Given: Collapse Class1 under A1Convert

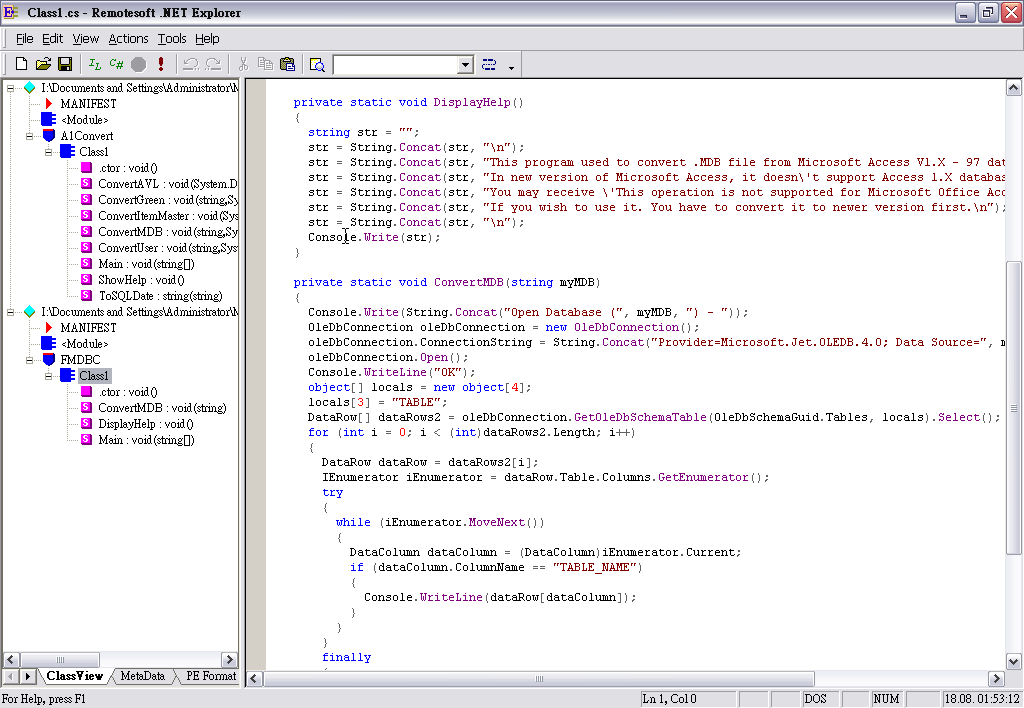Looking at the screenshot, I should (x=48, y=152).
